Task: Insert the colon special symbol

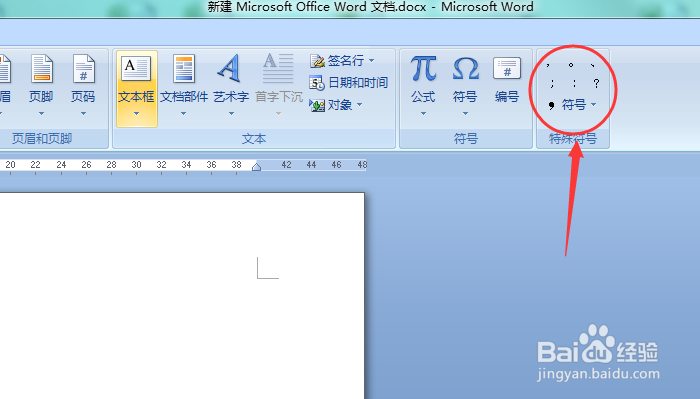Action: pyautogui.click(x=575, y=83)
